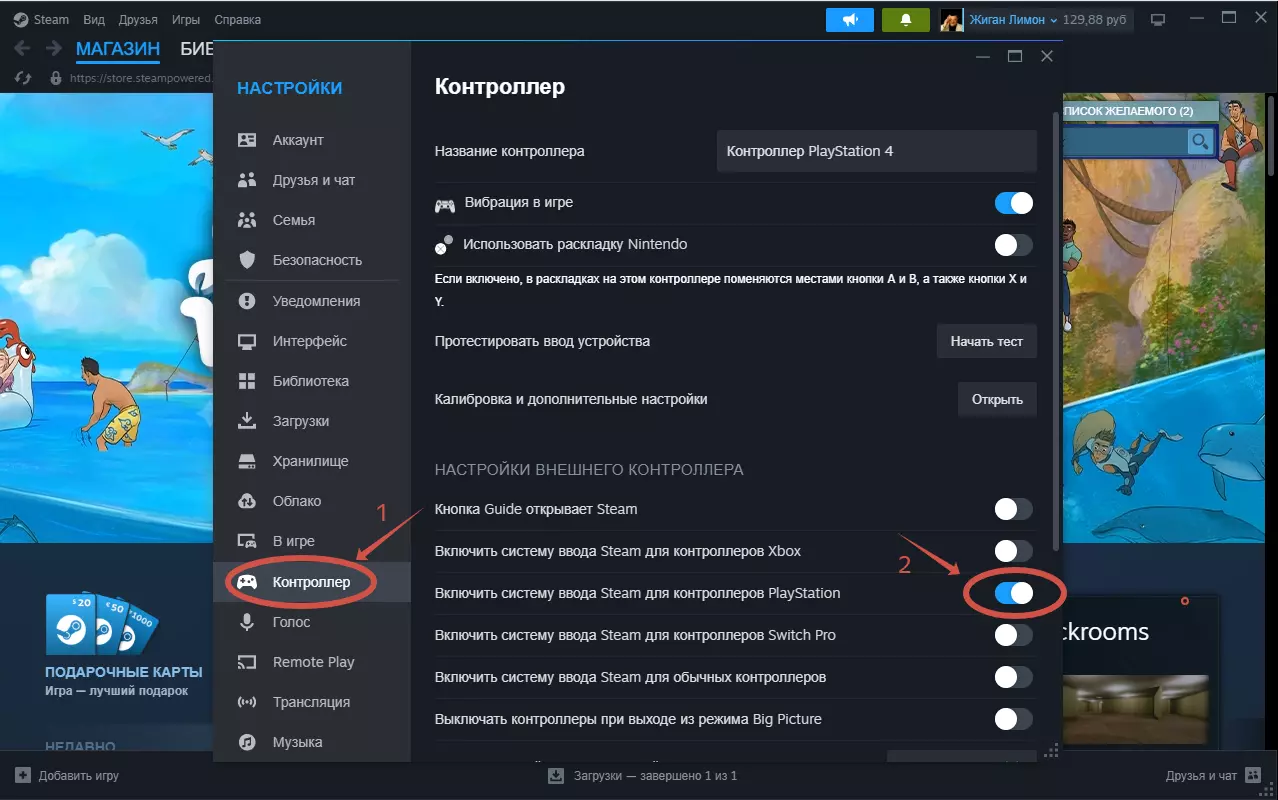
Task: Click the Контроллер heading text
Action: click(x=500, y=87)
